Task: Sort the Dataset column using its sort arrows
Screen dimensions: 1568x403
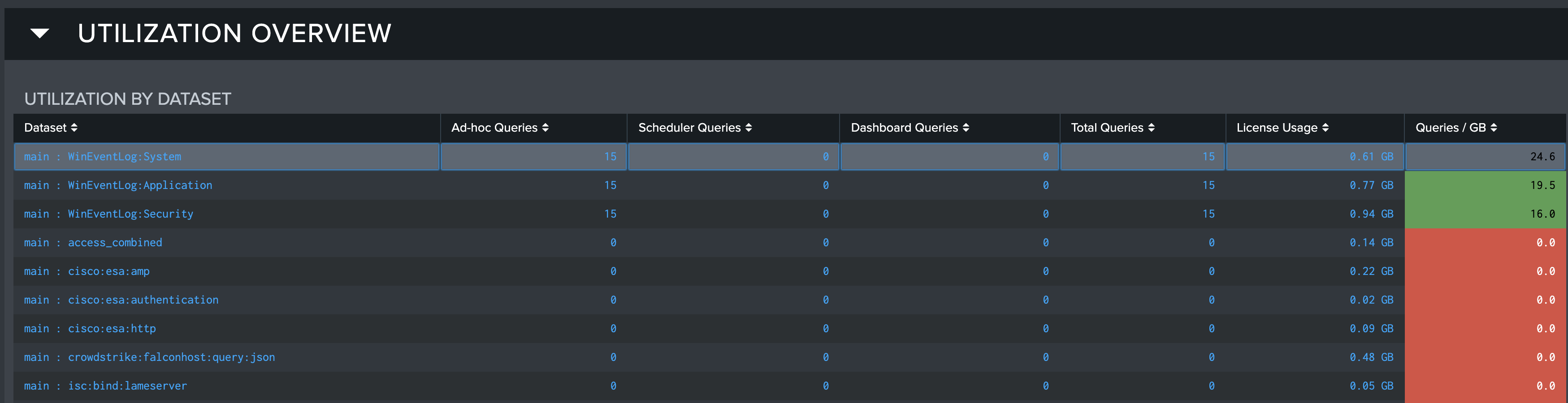Action: (x=75, y=128)
